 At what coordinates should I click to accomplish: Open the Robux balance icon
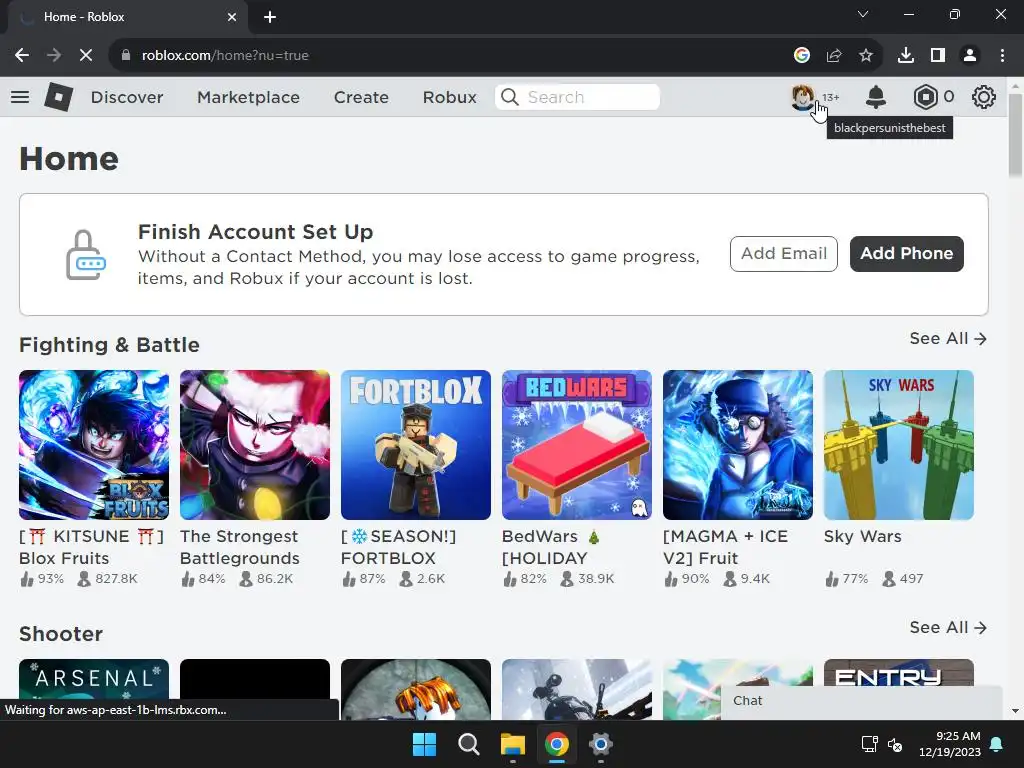pos(925,97)
